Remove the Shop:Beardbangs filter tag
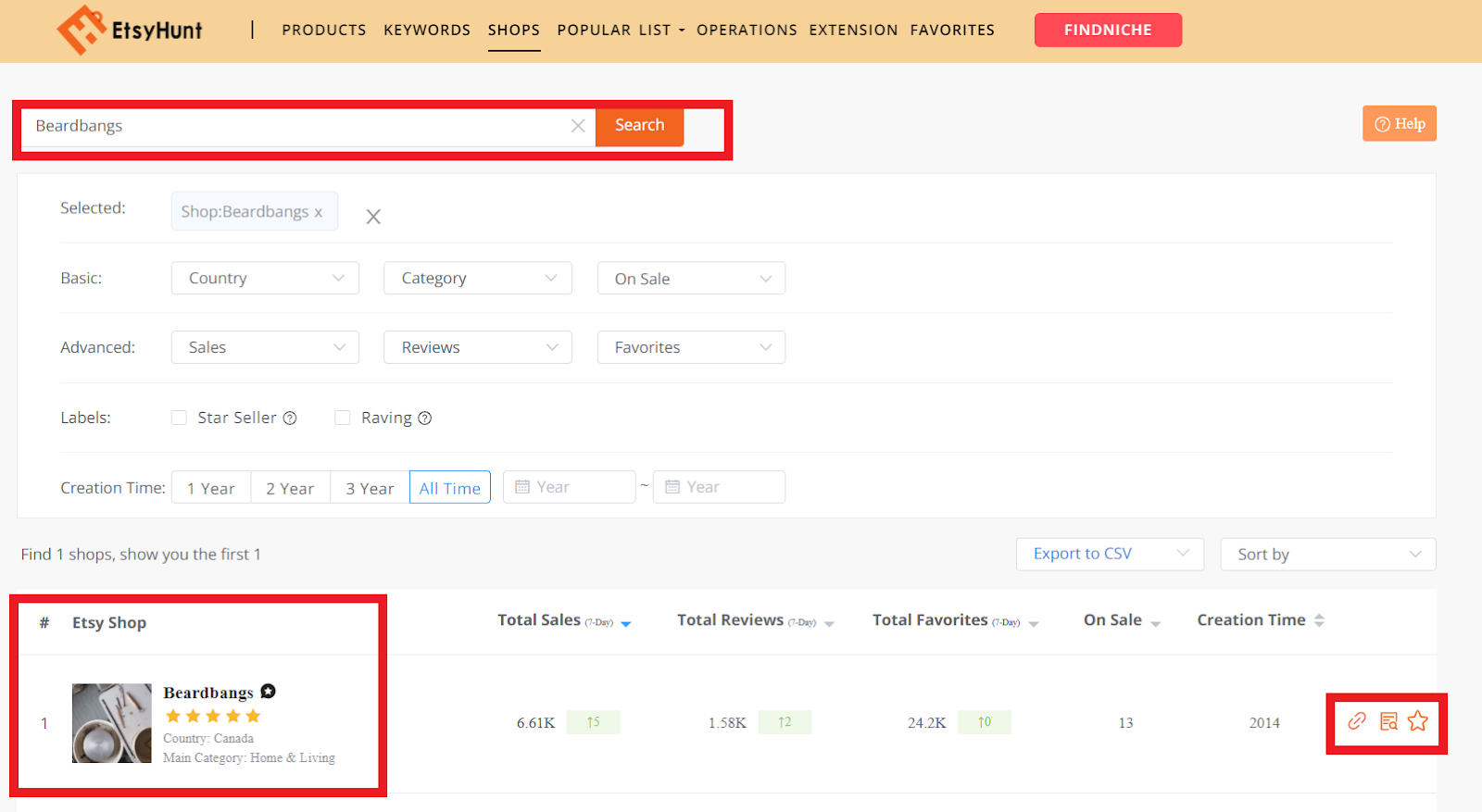The height and width of the screenshot is (812, 1482). [318, 212]
